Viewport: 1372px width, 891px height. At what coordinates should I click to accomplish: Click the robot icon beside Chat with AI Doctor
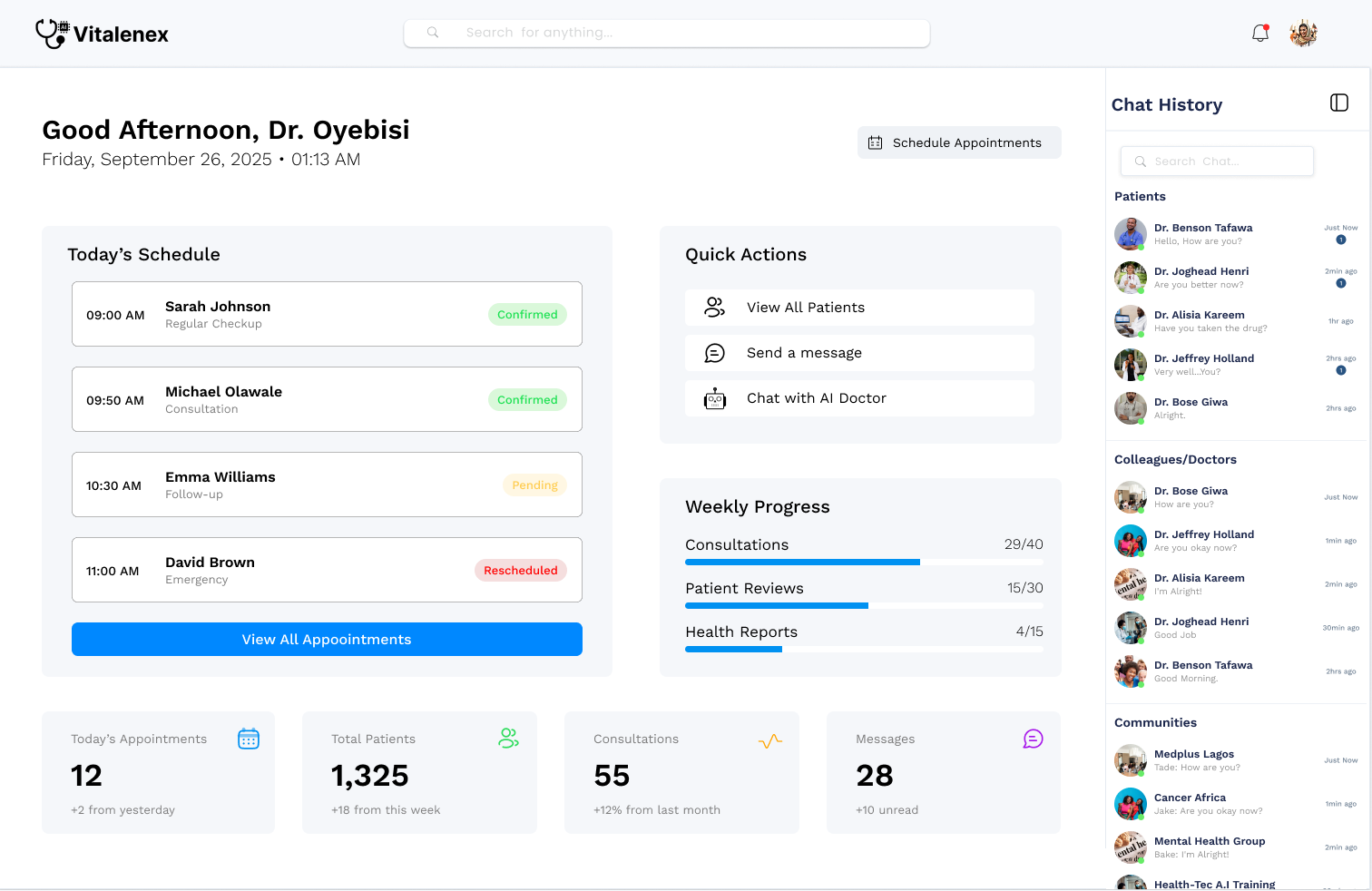(x=715, y=398)
